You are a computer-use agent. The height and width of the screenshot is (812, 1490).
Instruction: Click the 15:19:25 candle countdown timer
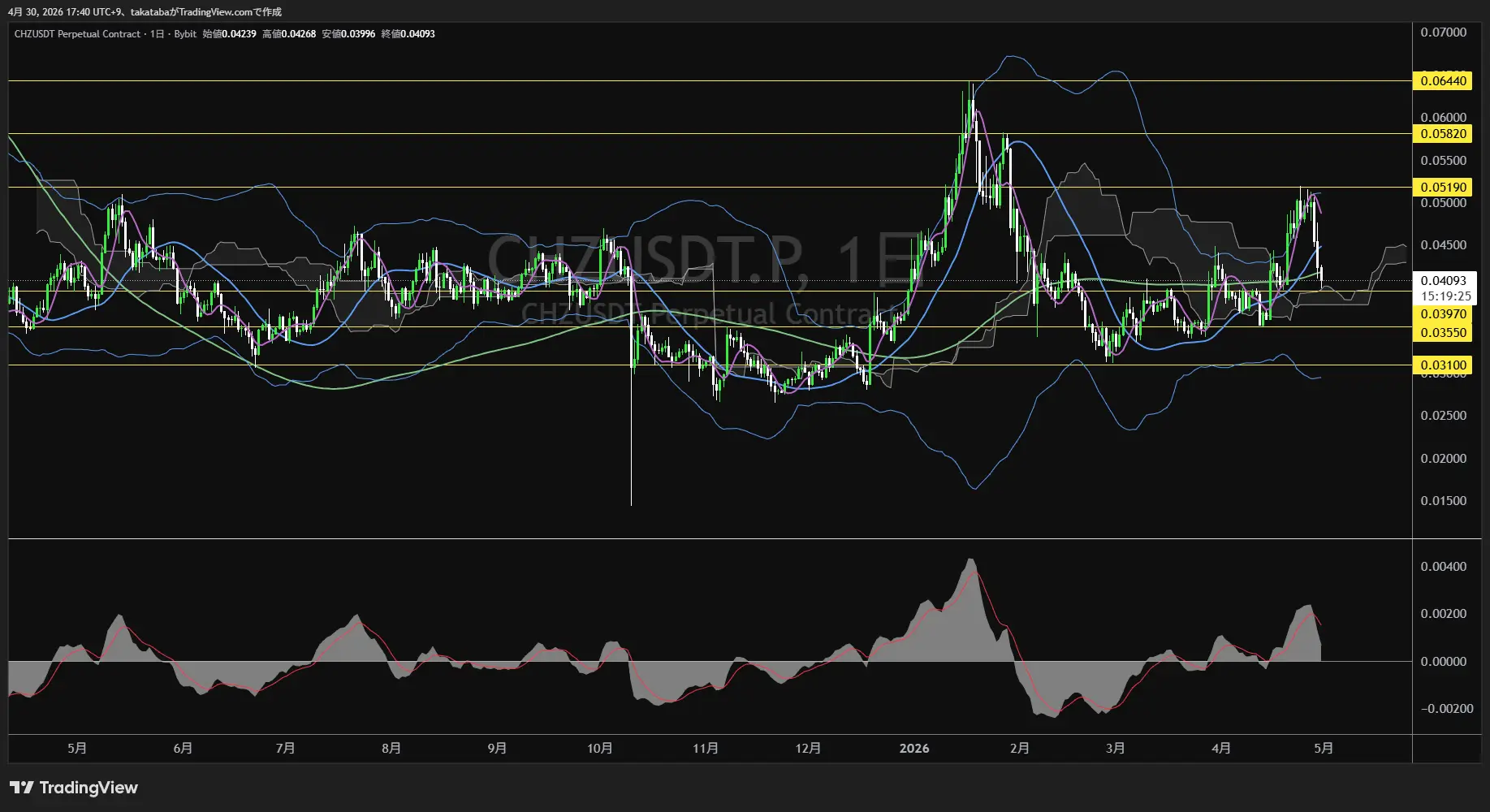pyautogui.click(x=1445, y=296)
